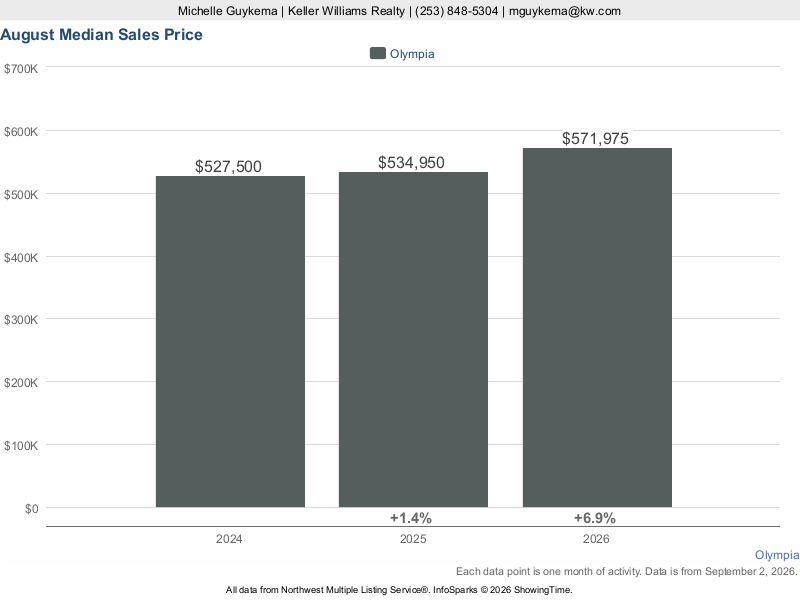Click the $600K y-axis label
Image resolution: width=800 pixels, height=600 pixels.
tap(21, 132)
